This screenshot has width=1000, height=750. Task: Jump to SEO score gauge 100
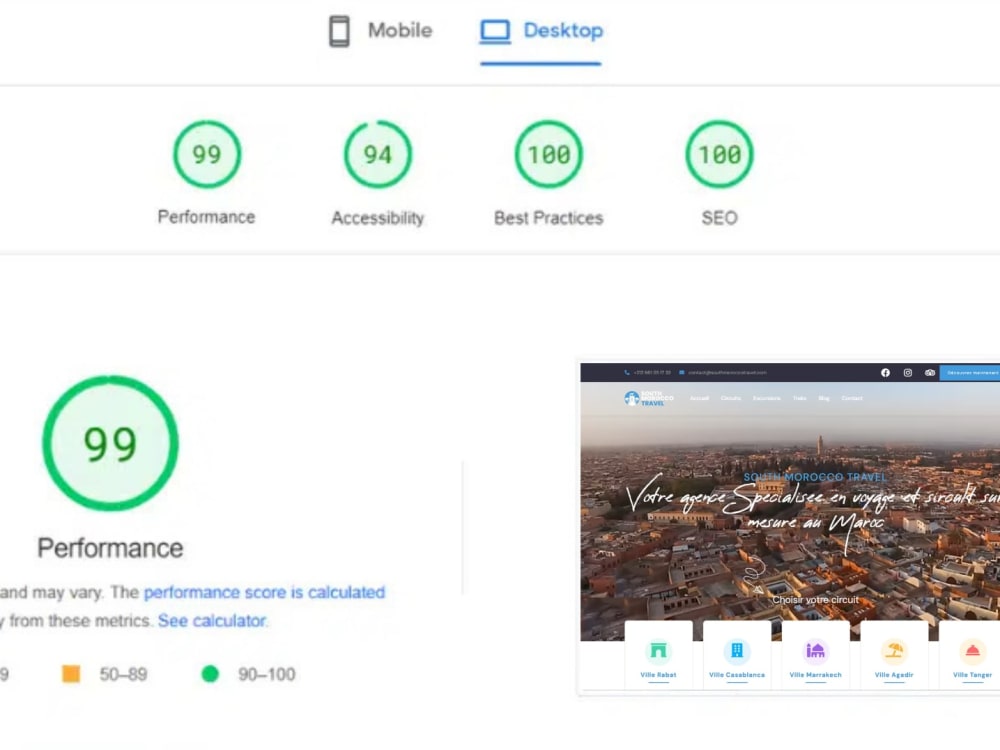coord(719,154)
